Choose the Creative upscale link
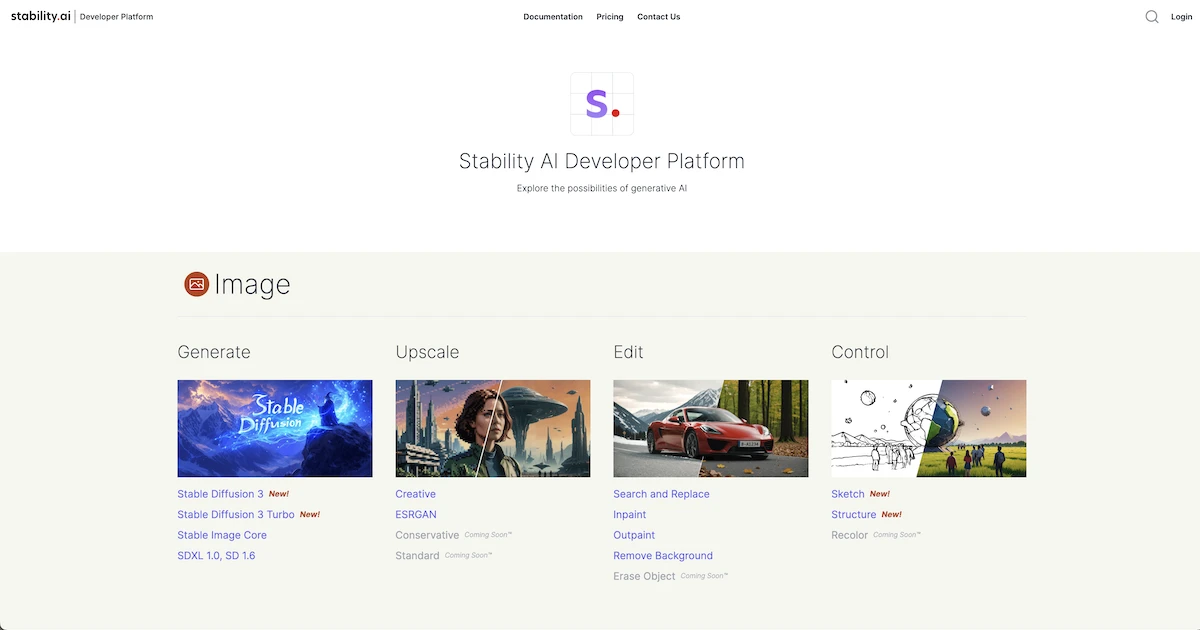Screen dimensions: 1200x630 (x=415, y=494)
